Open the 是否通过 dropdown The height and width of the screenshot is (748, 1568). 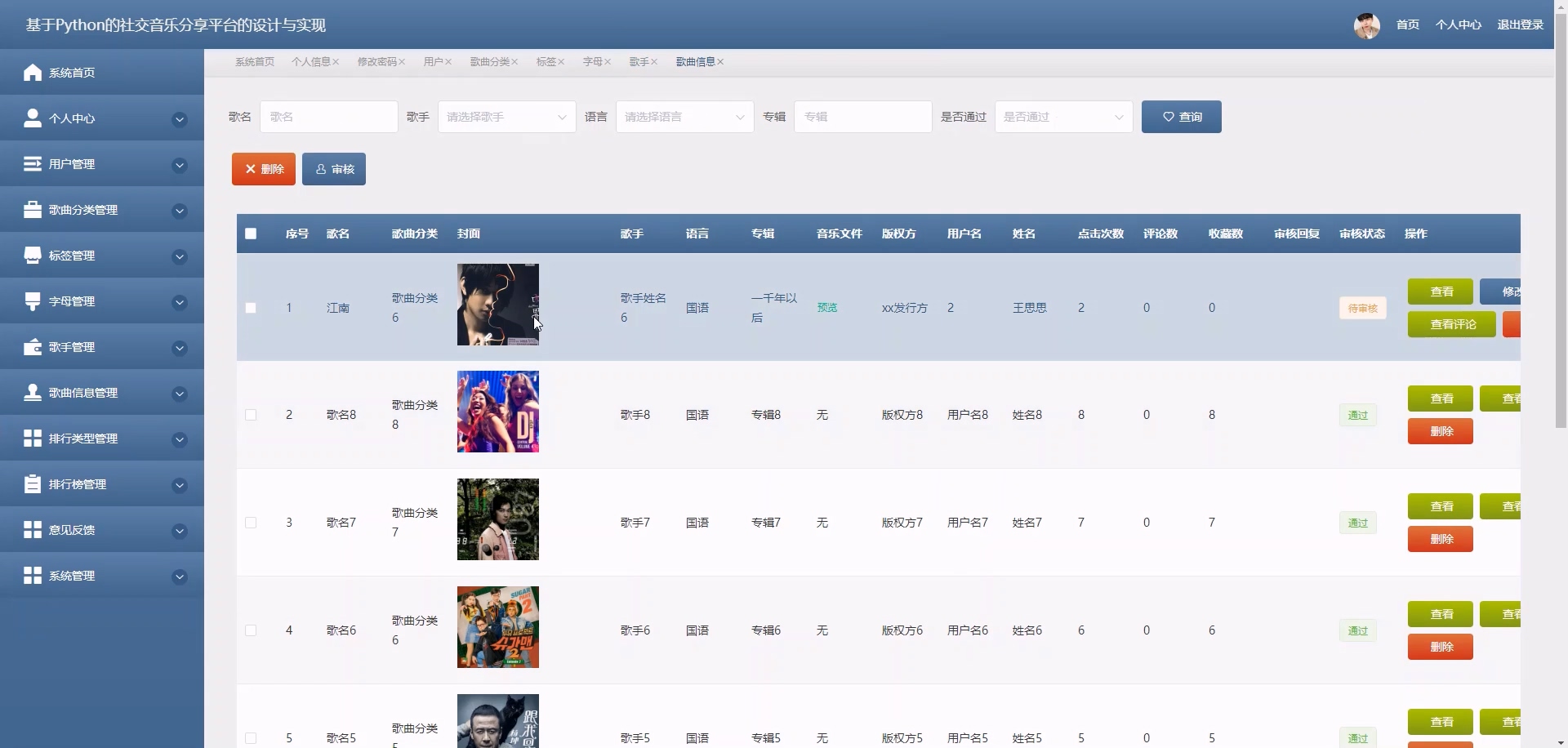pos(1063,117)
